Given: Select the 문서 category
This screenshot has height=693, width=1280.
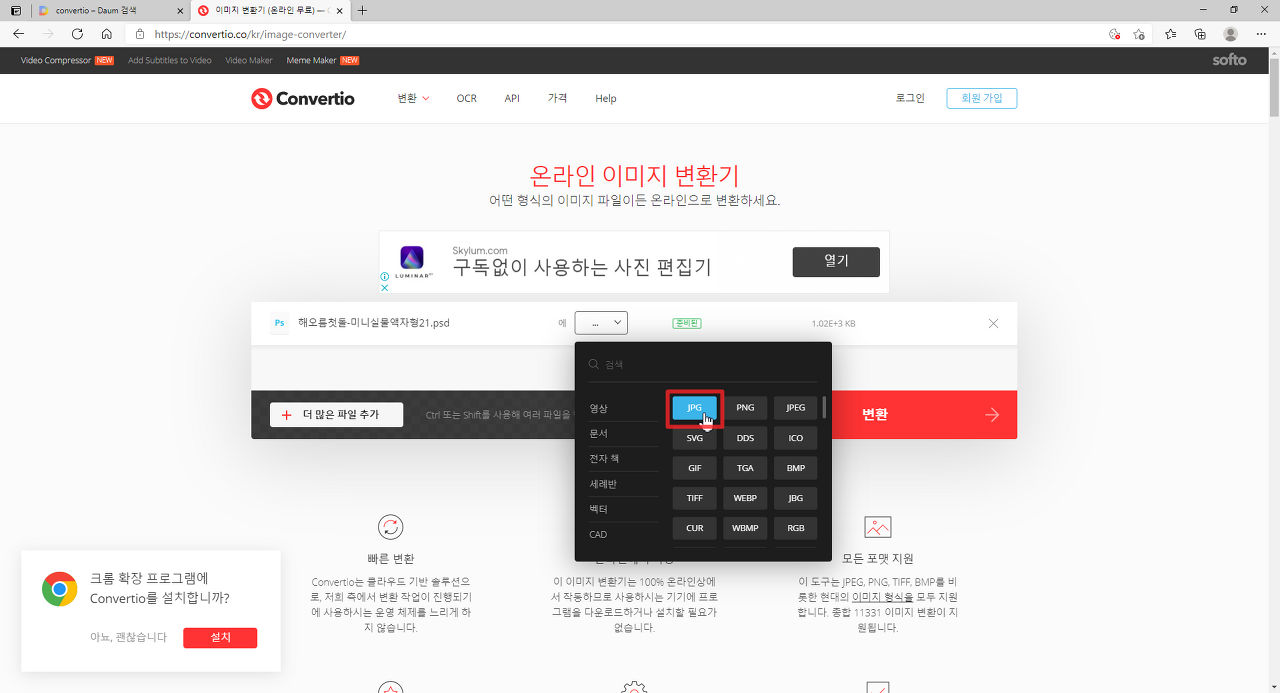Looking at the screenshot, I should [x=623, y=433].
